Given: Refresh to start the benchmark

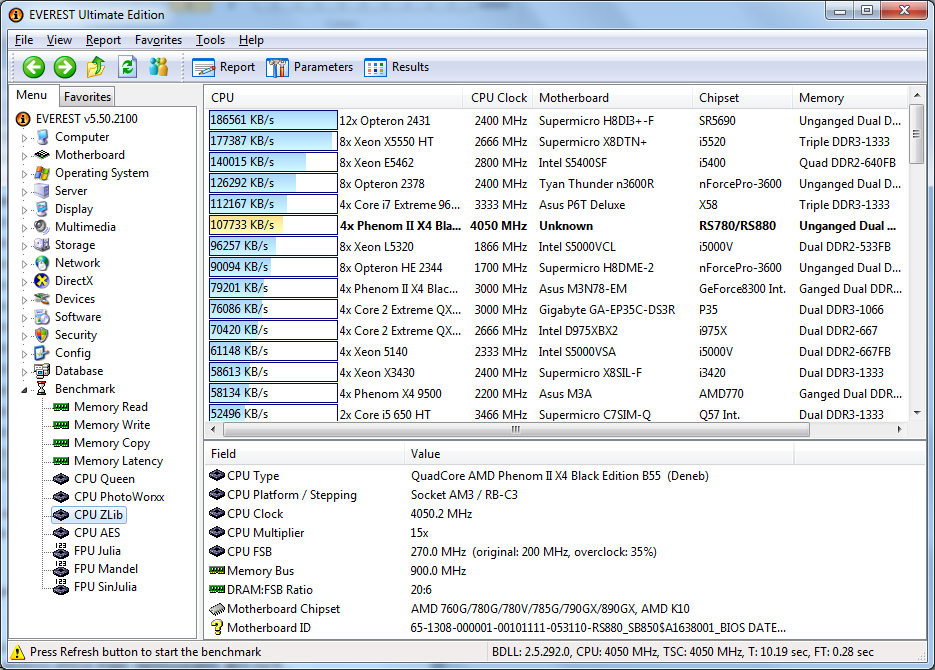Looking at the screenshot, I should coord(128,67).
